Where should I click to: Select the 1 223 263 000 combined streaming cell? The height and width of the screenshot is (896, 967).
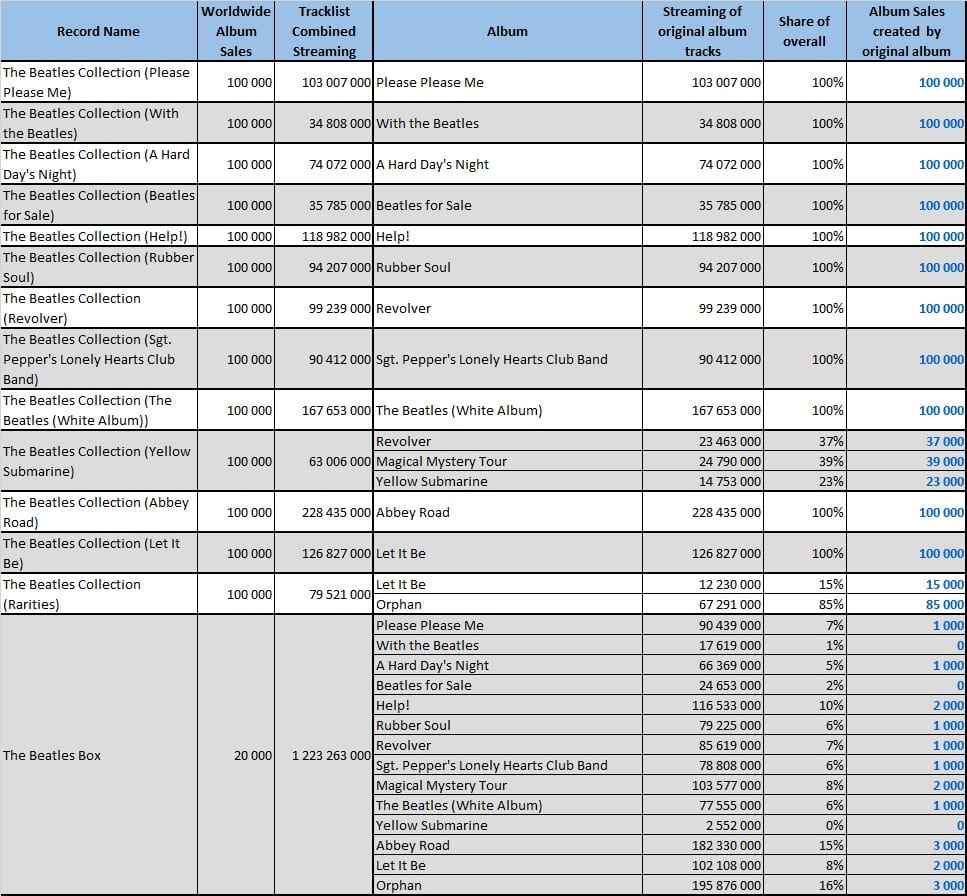324,755
